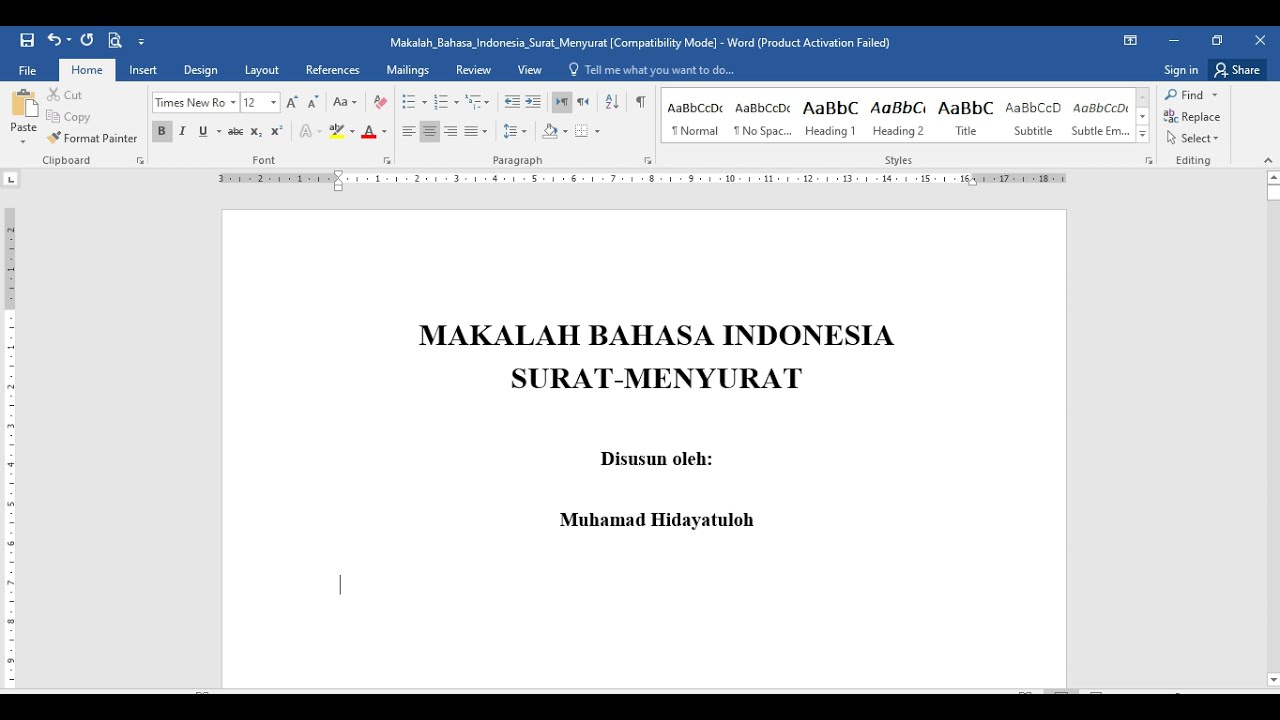The height and width of the screenshot is (720, 1280).
Task: Undo the last action
Action: tap(54, 41)
